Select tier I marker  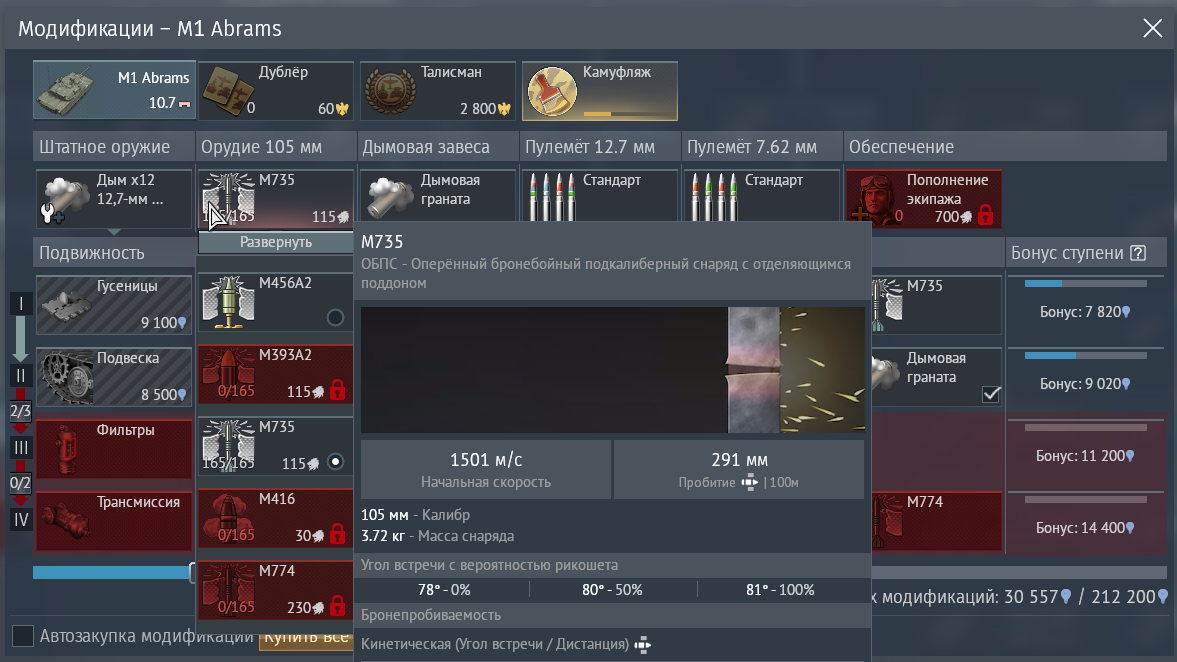pyautogui.click(x=20, y=303)
